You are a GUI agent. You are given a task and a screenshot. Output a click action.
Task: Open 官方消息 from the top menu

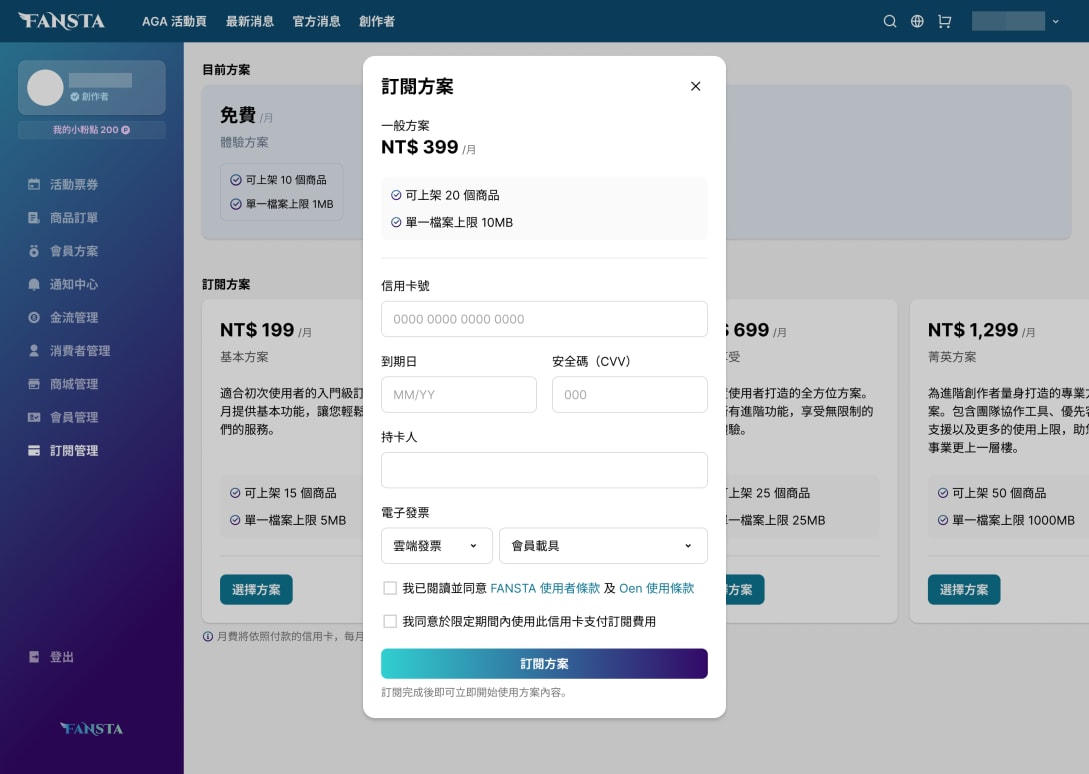pyautogui.click(x=316, y=20)
